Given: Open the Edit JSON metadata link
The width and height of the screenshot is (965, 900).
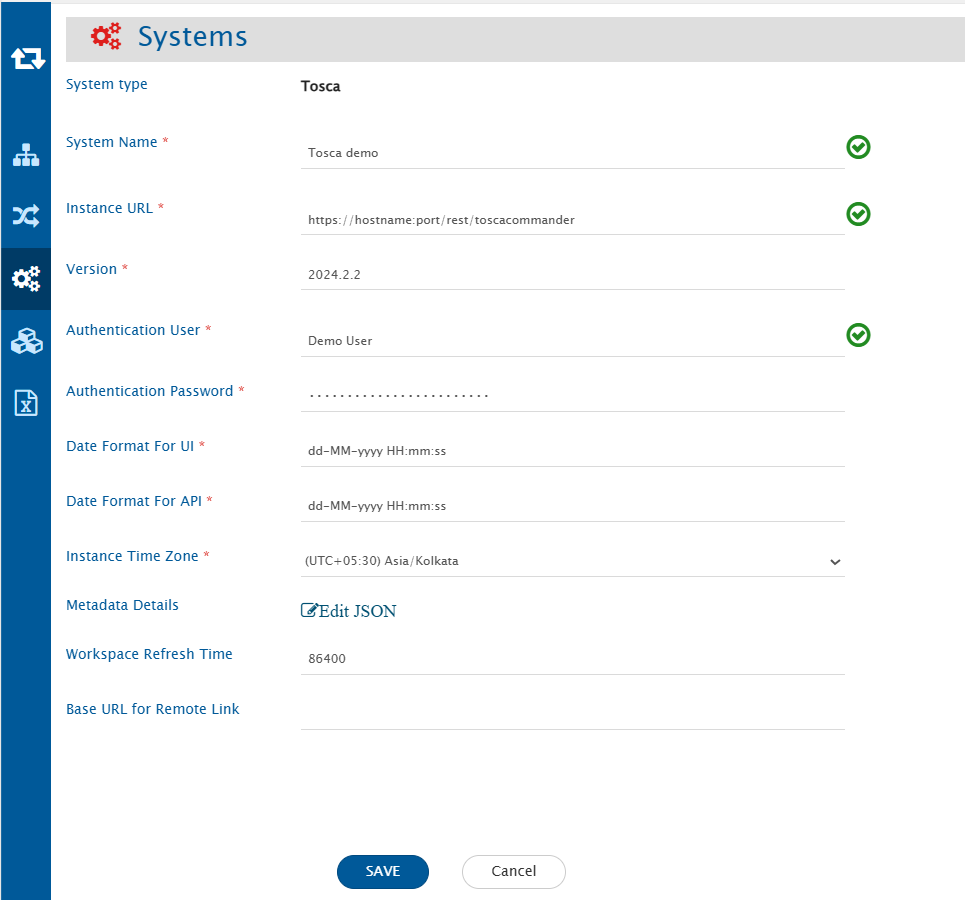Looking at the screenshot, I should [x=349, y=611].
